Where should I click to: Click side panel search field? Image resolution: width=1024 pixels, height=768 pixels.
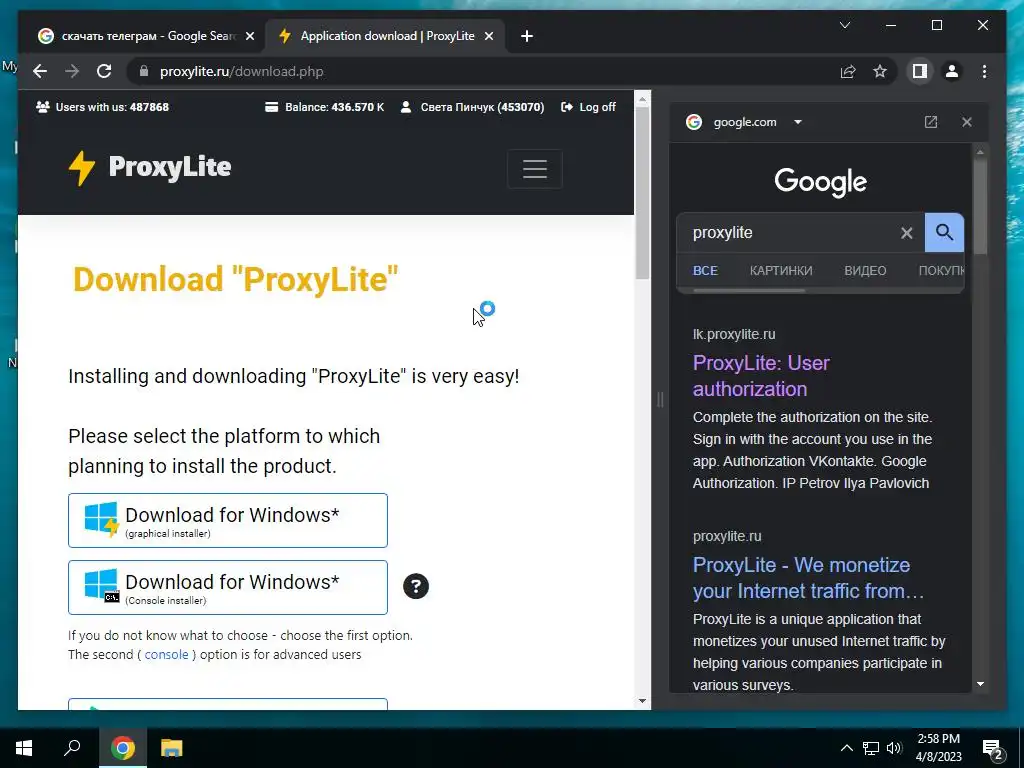792,232
